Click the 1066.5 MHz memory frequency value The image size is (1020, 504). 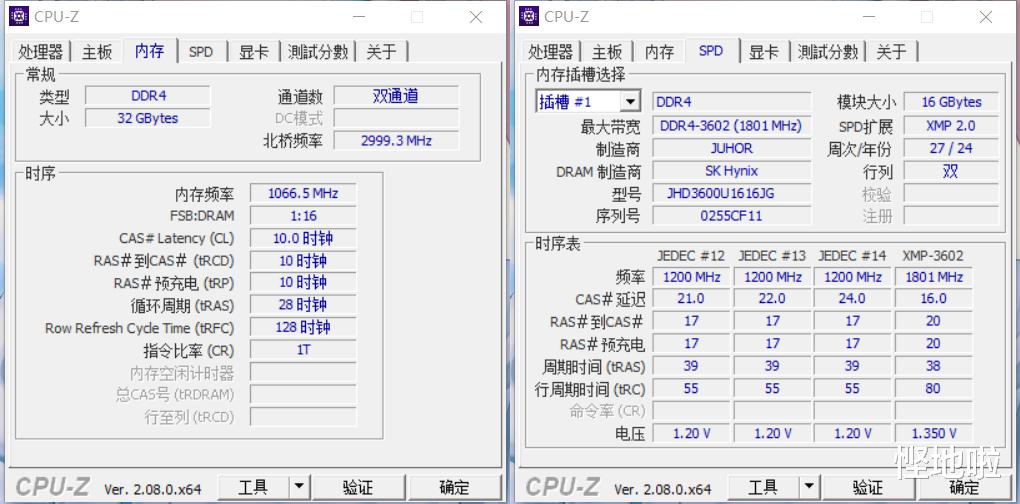(303, 193)
